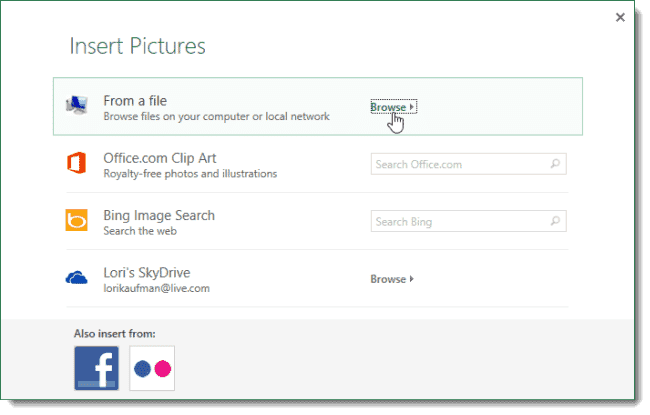Click the orange Office.com logo icon
The height and width of the screenshot is (415, 650).
(x=77, y=164)
